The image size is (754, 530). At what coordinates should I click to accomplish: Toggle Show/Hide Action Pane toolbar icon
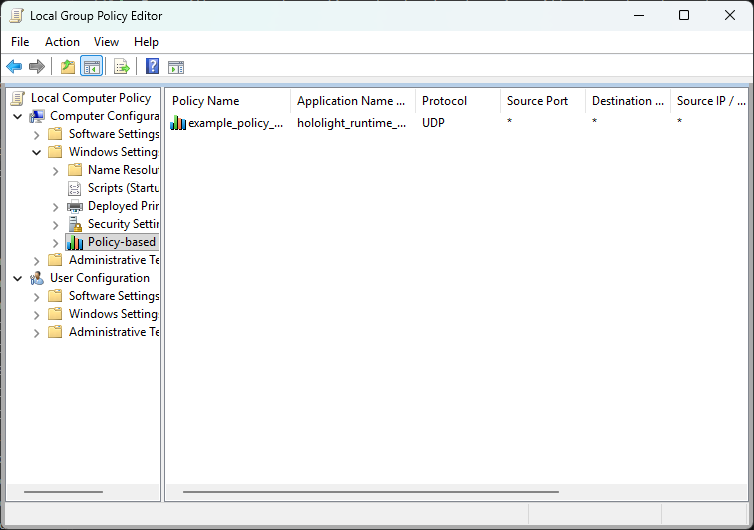[x=176, y=67]
